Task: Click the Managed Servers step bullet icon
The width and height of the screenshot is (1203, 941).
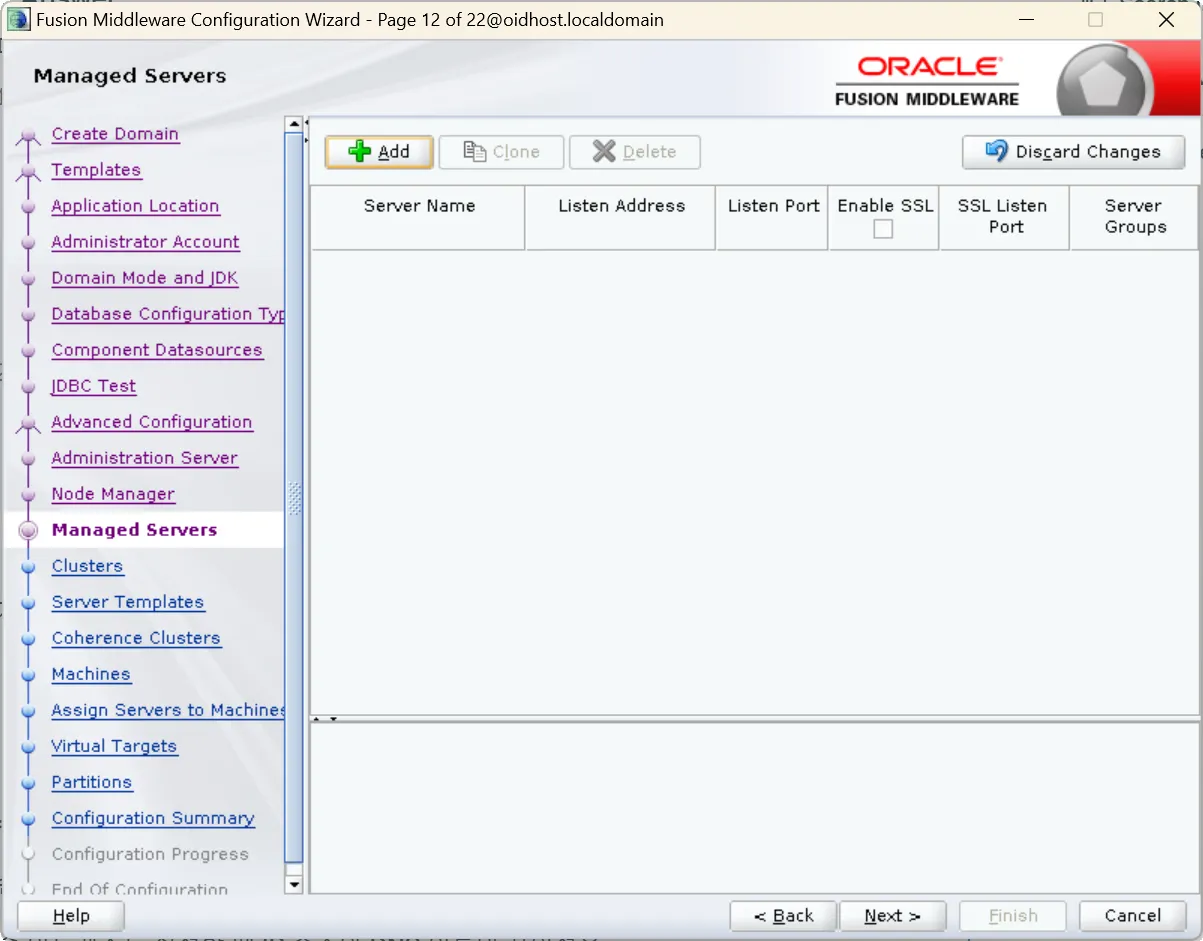Action: tap(29, 530)
